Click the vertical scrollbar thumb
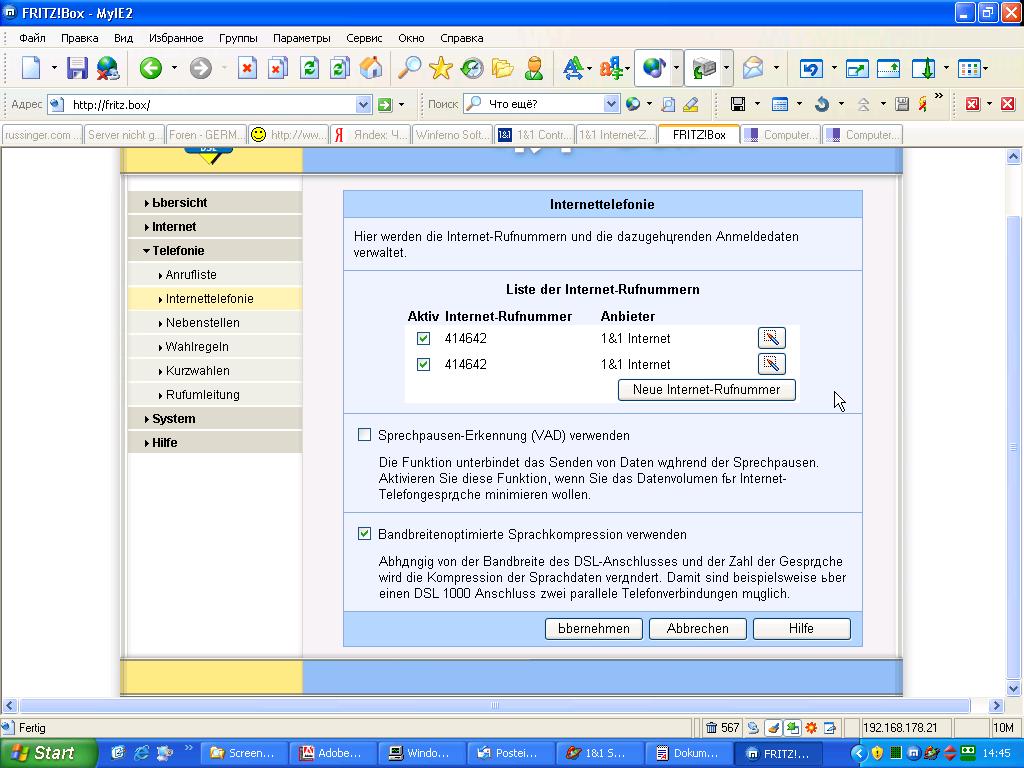The image size is (1024, 768). [1014, 447]
